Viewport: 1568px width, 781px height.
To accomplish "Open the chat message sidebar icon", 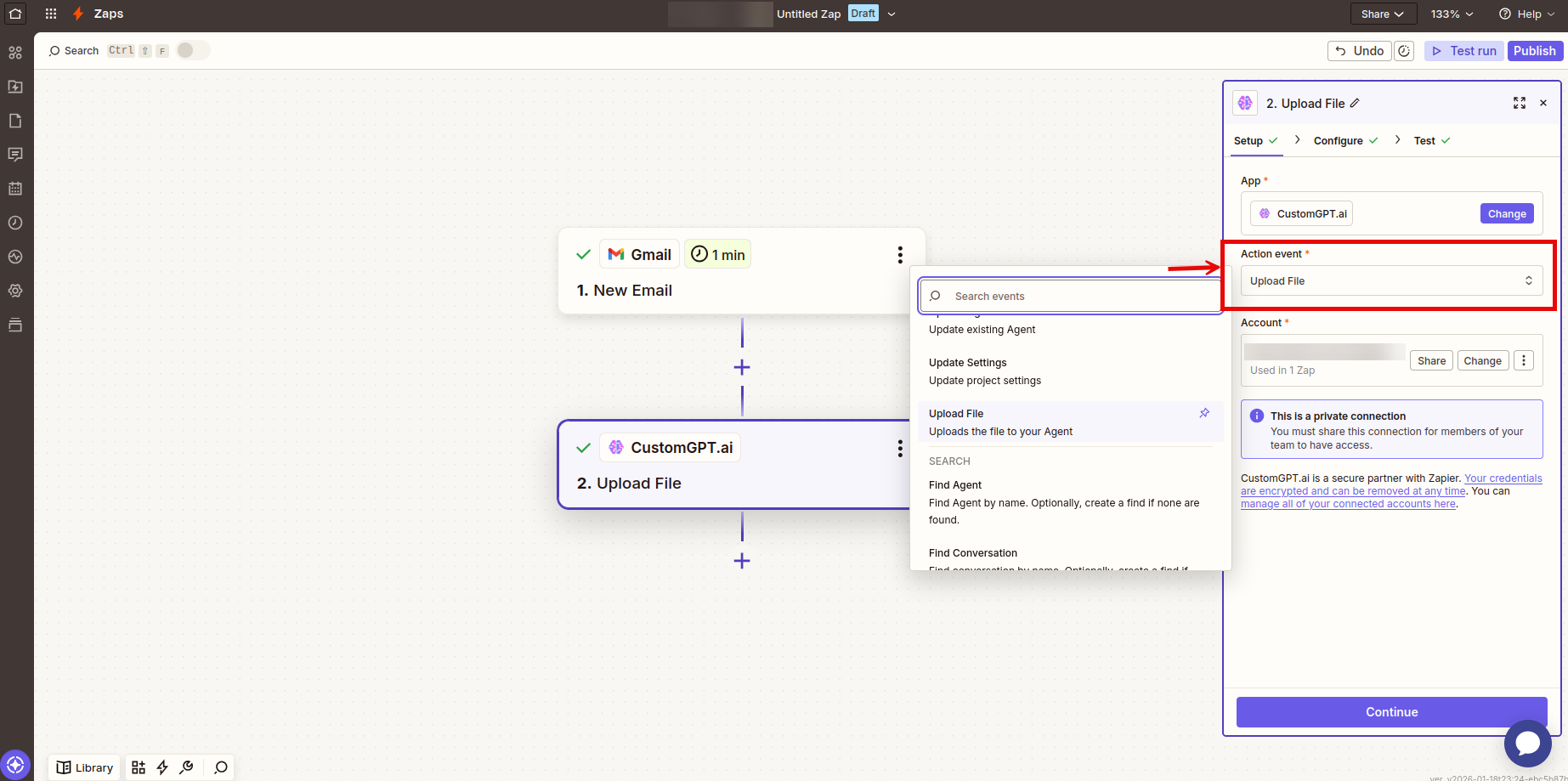I will (15, 155).
